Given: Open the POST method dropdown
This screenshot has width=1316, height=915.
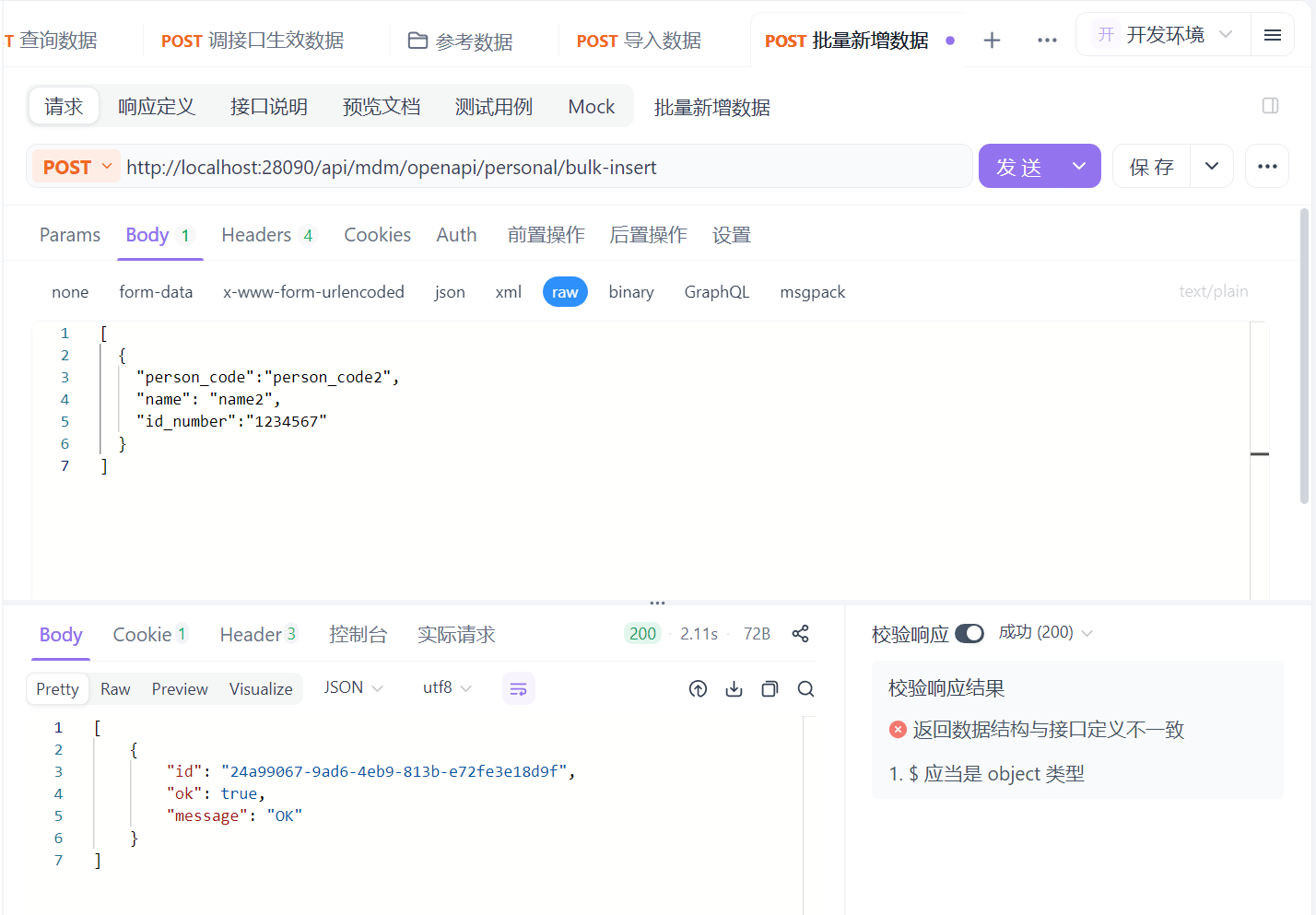Looking at the screenshot, I should coord(77,167).
